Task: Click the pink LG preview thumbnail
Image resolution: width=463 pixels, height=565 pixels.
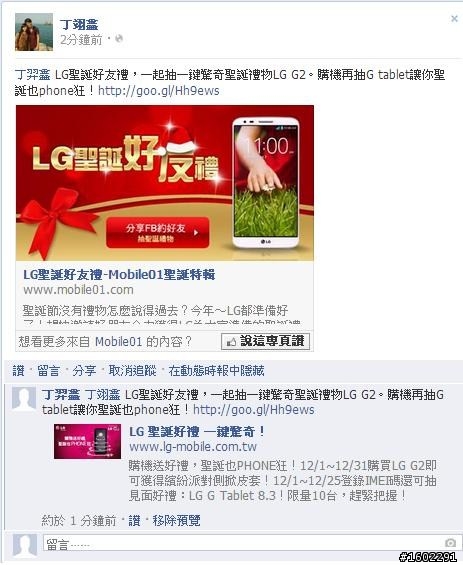Action: pos(88,441)
